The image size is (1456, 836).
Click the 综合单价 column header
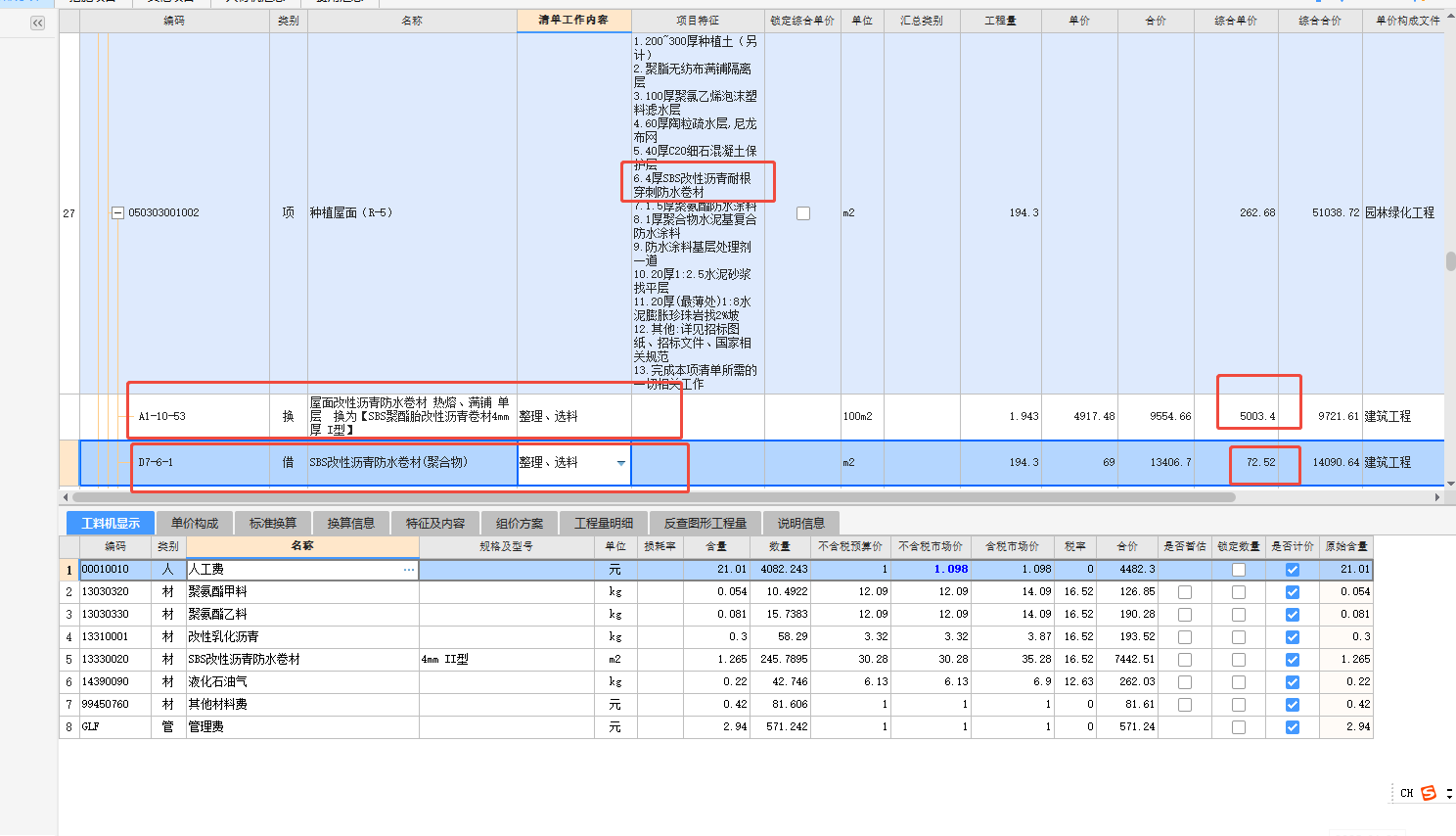point(1236,21)
